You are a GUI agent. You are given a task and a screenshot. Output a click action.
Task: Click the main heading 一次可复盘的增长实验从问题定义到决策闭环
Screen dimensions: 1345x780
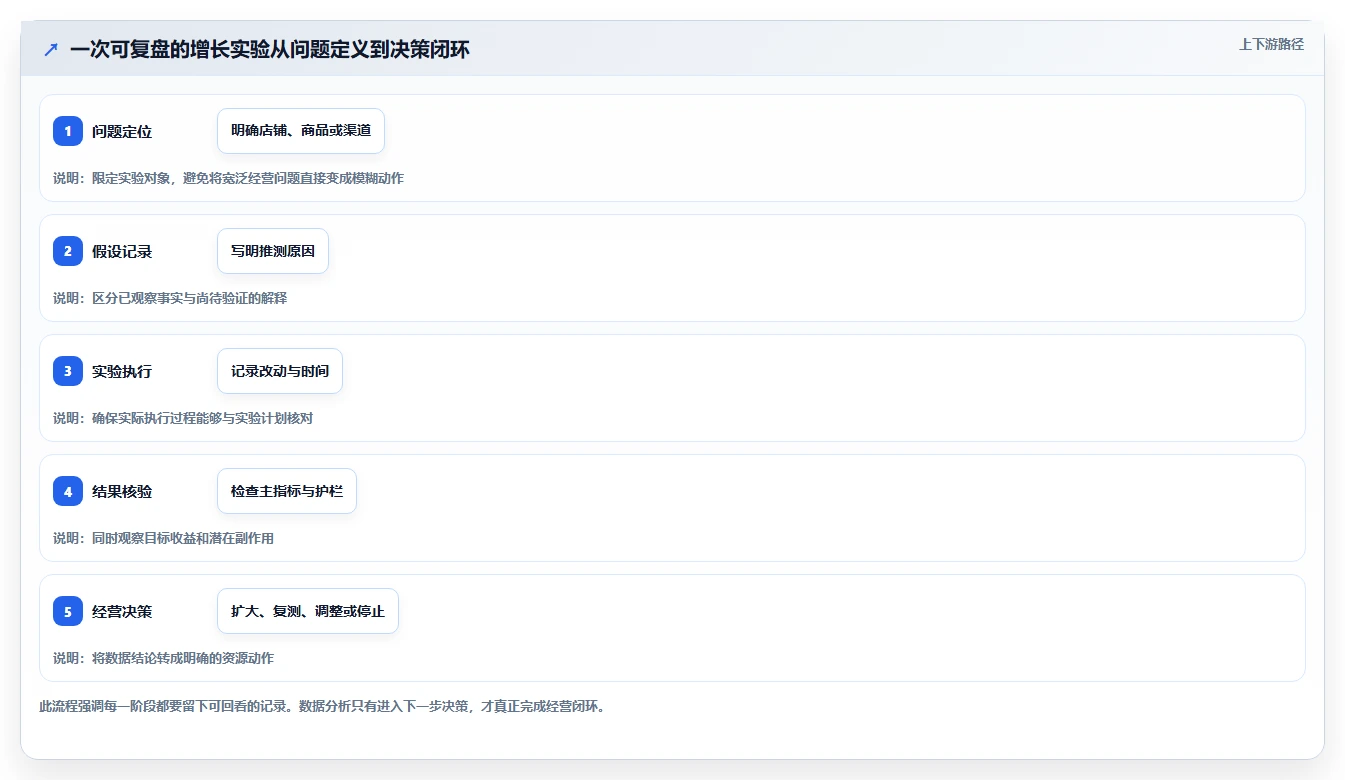[270, 49]
